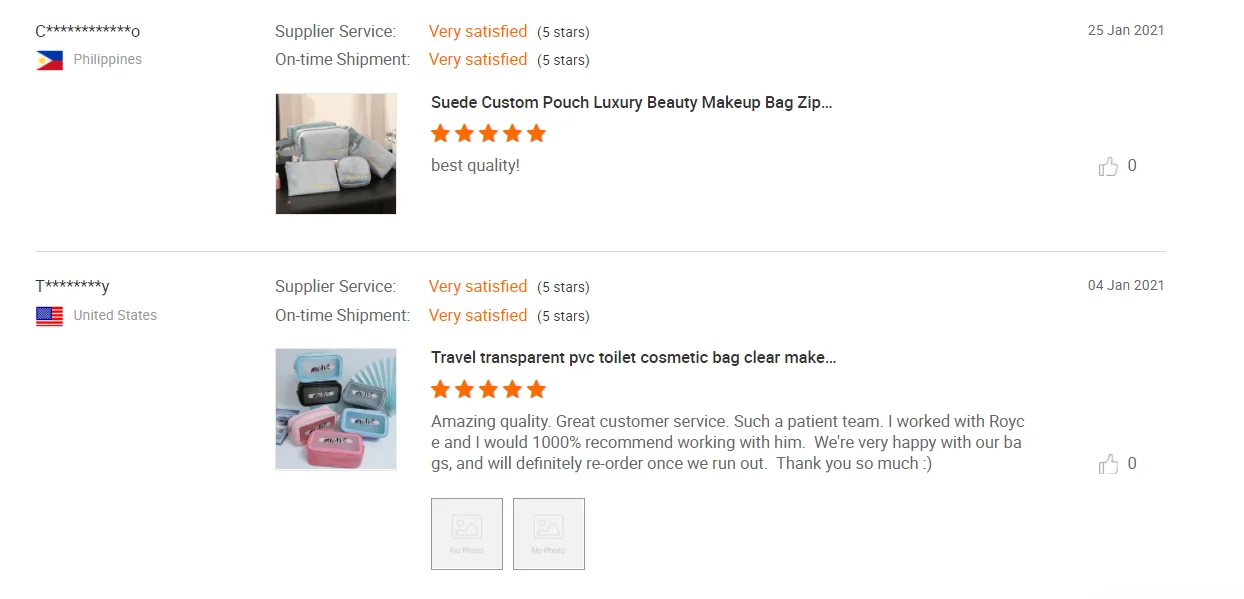Click reviewer name T********y

tap(72, 287)
